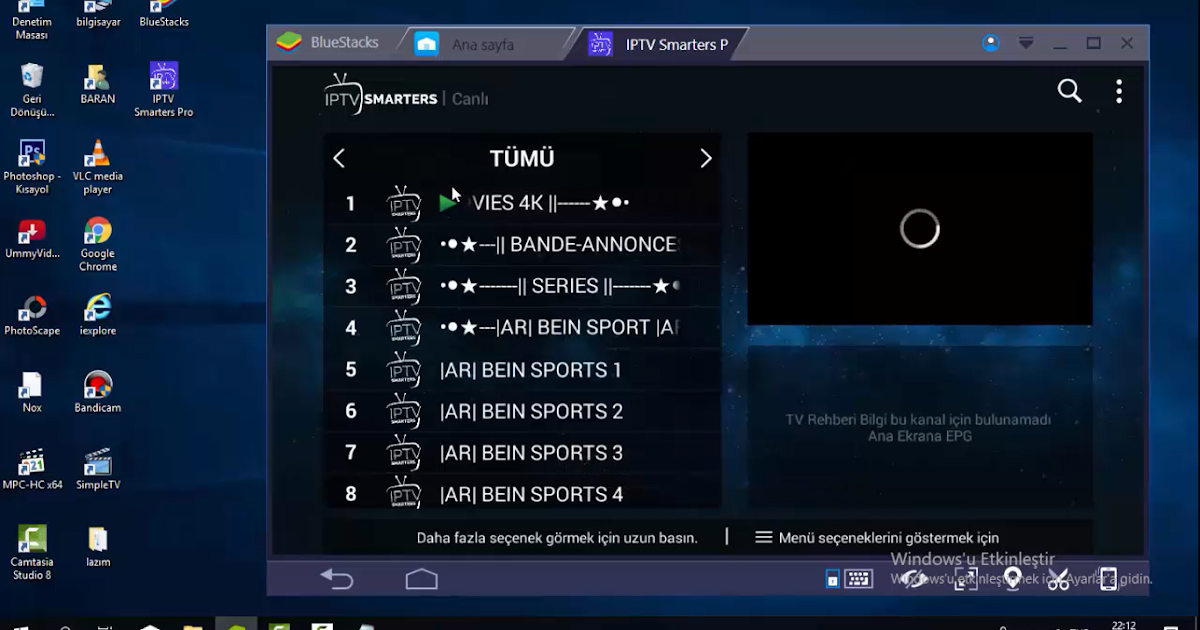Launch iexplore desktop shortcut
This screenshot has height=630, width=1200.
(98, 316)
